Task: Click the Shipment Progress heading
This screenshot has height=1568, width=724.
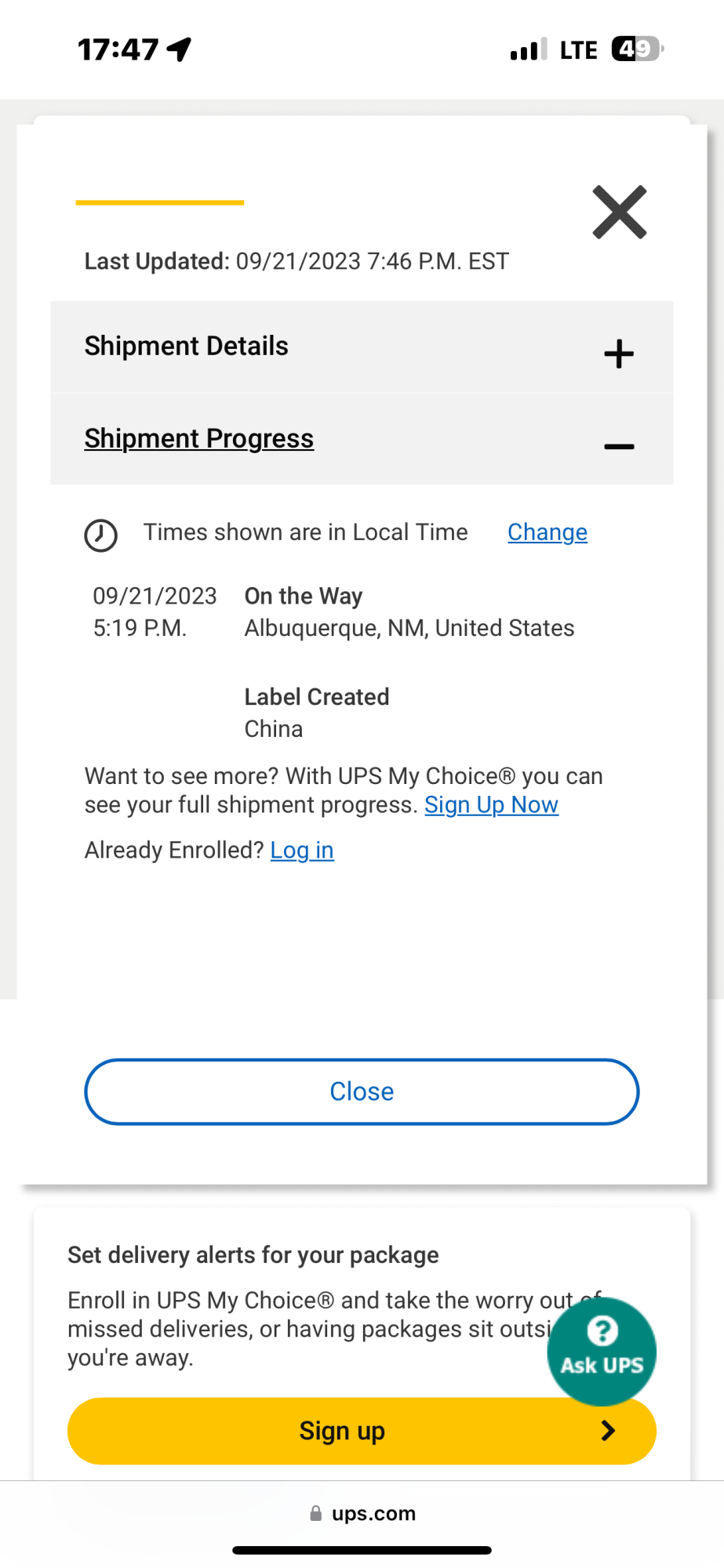Action: tap(199, 438)
